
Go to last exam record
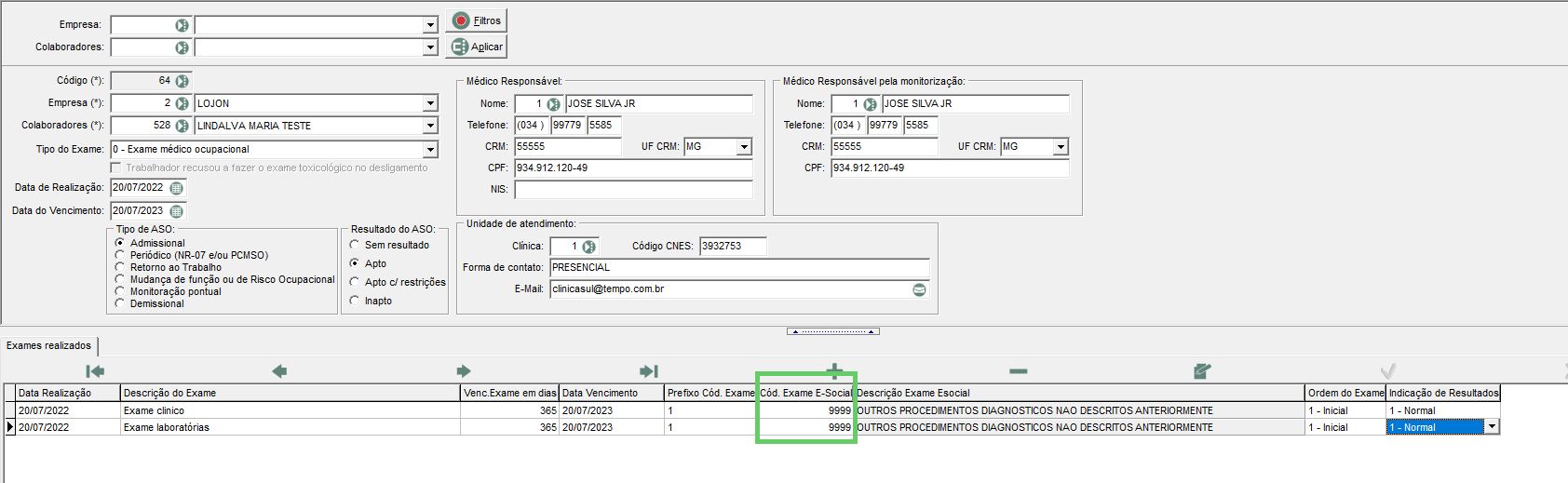pos(649,371)
